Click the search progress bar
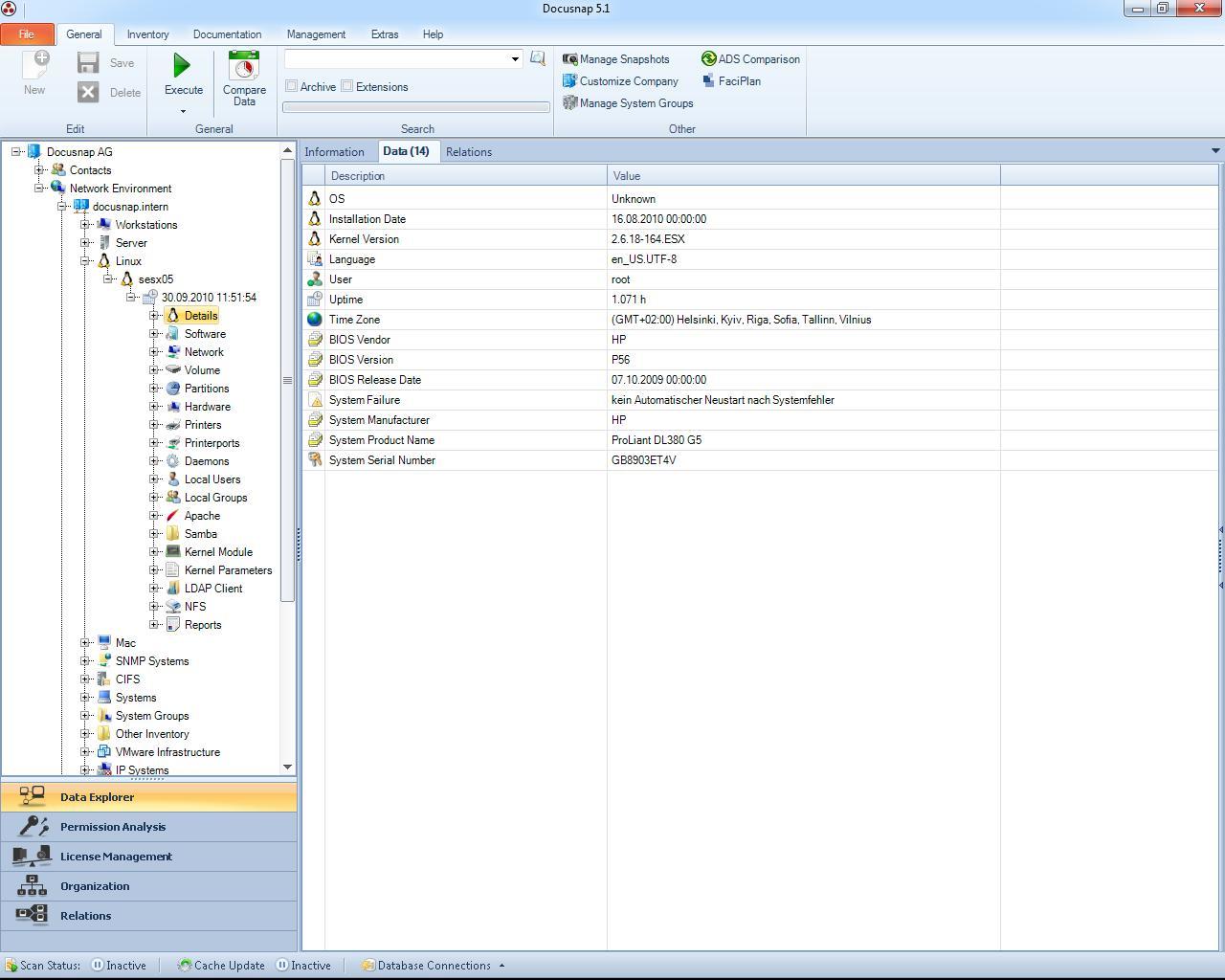 click(x=416, y=107)
